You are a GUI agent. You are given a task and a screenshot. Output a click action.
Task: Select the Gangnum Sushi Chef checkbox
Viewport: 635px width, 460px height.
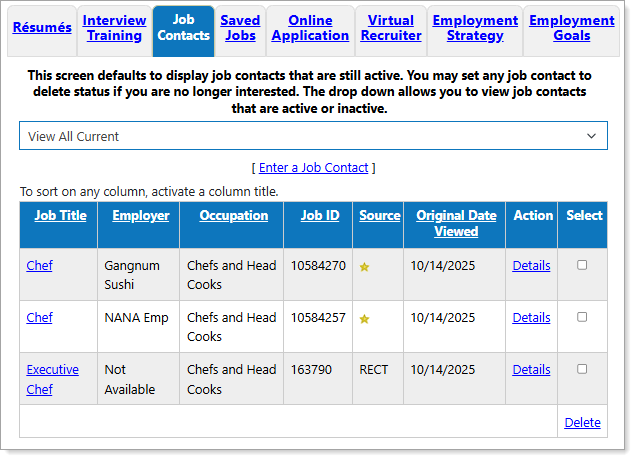(582, 265)
